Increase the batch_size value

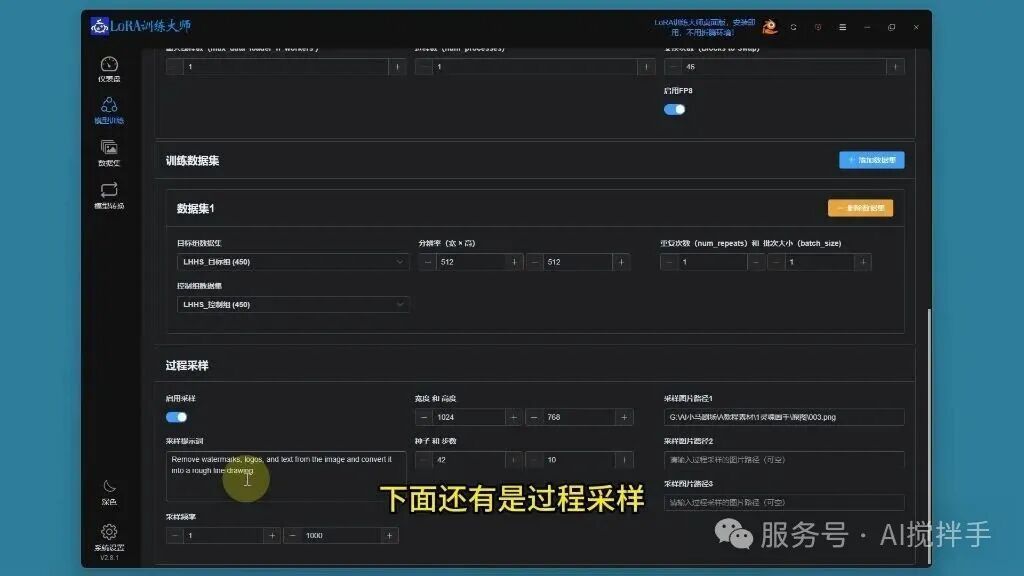tap(863, 262)
